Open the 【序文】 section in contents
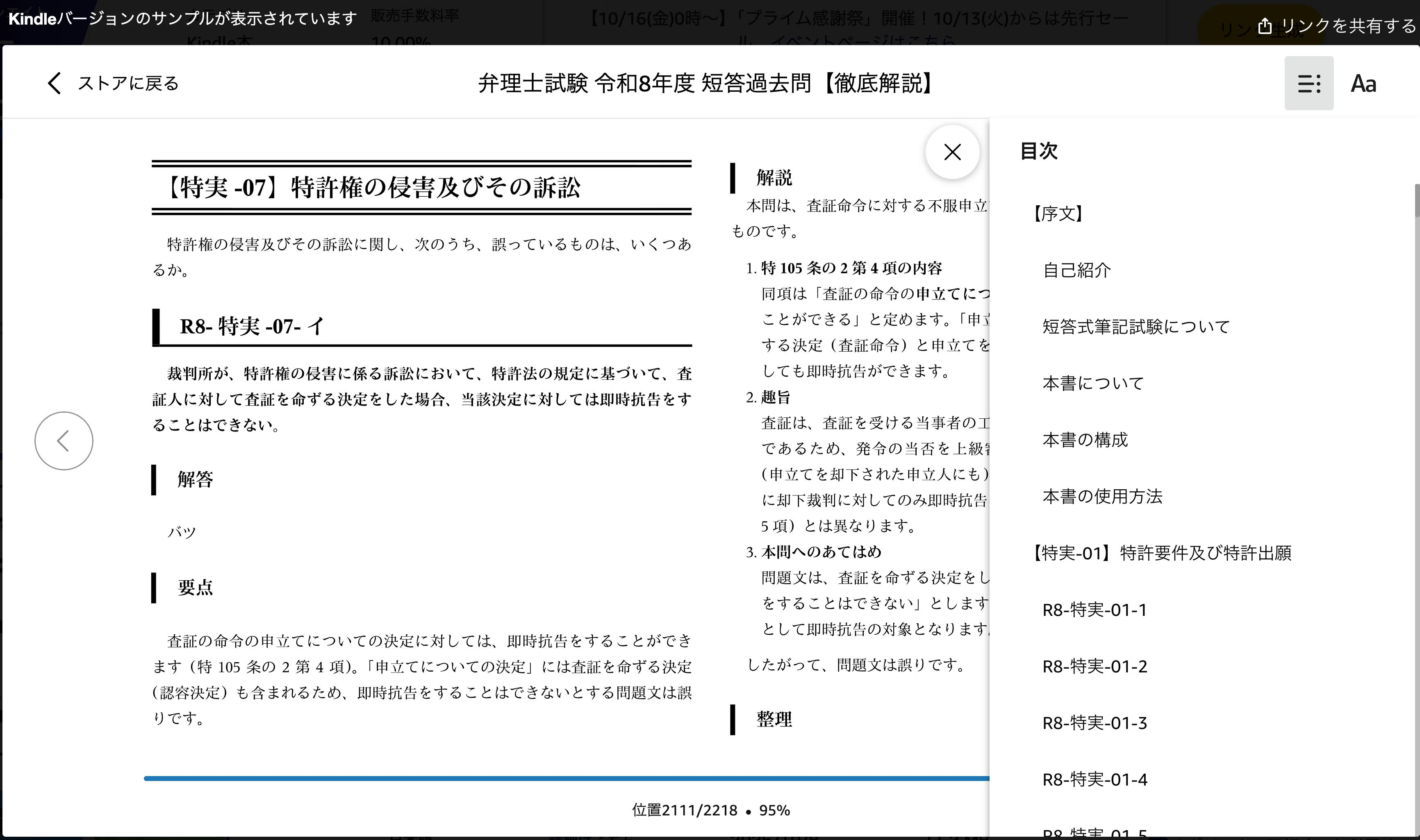This screenshot has height=840, width=1420. click(x=1058, y=213)
